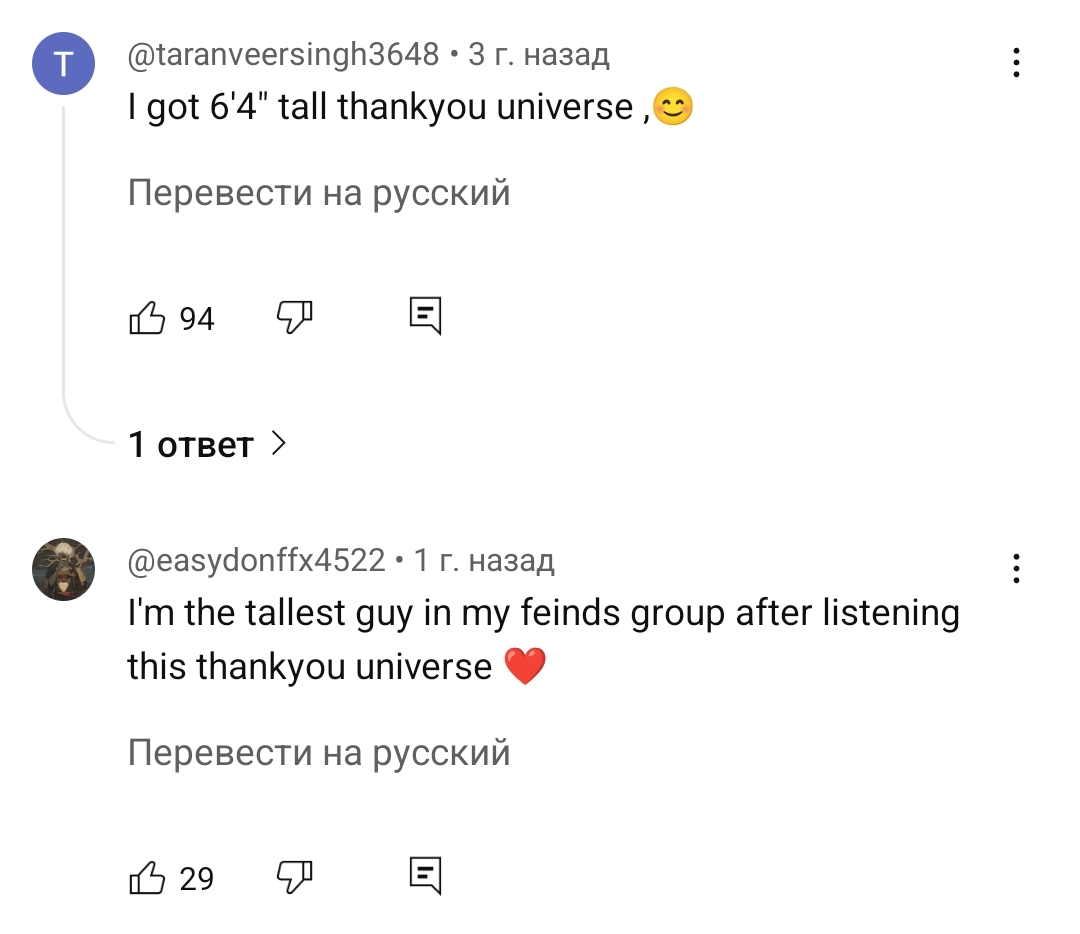
Task: Open @easydonffx4522's channel name
Action: (x=254, y=562)
